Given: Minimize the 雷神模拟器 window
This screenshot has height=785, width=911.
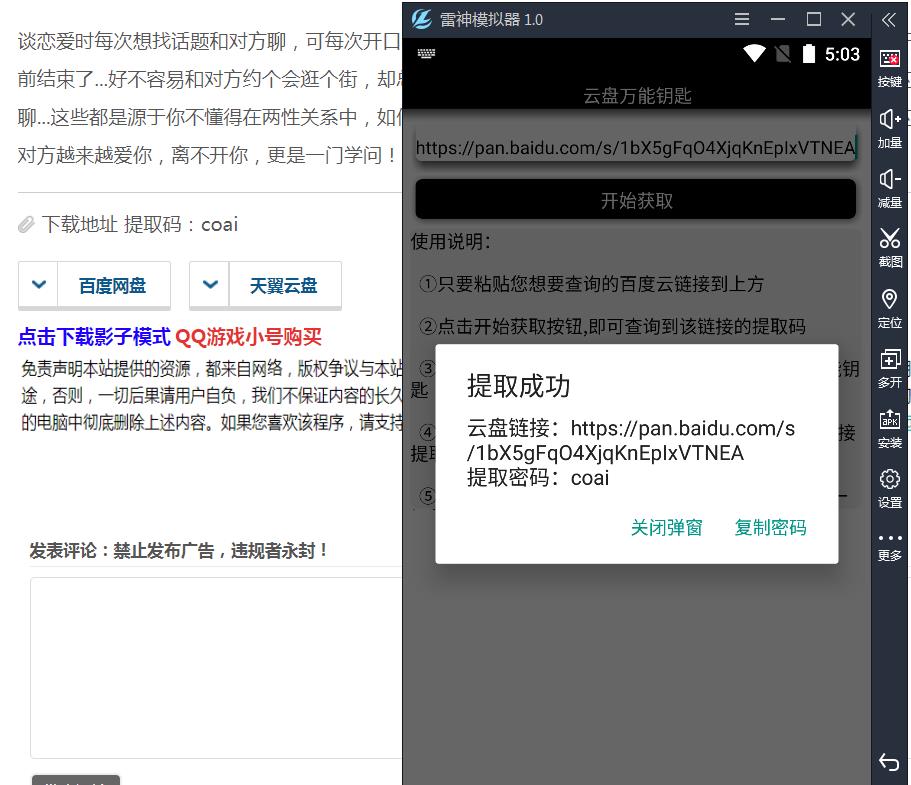Looking at the screenshot, I should (x=777, y=19).
